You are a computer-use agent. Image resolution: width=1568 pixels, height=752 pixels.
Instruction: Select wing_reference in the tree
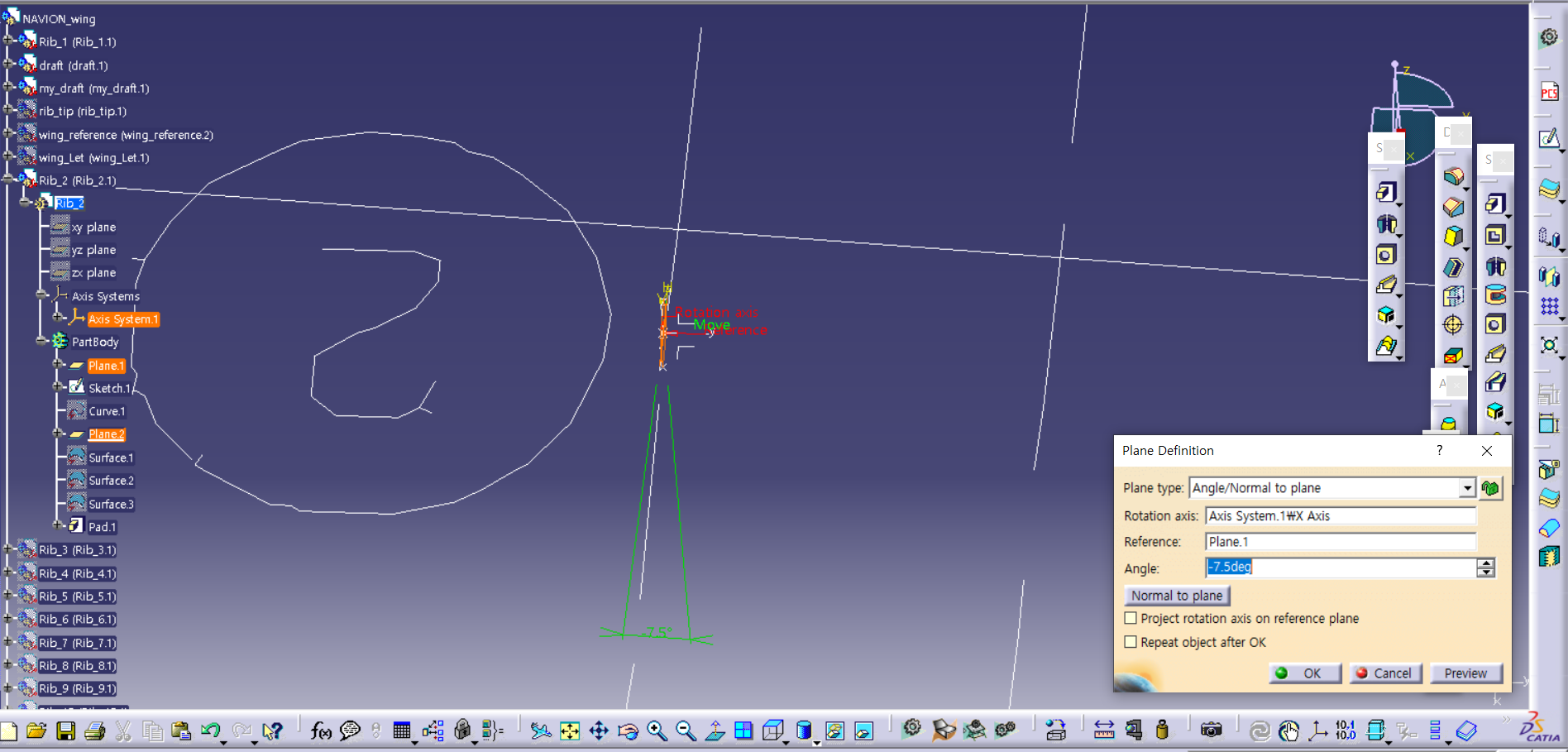[x=126, y=135]
